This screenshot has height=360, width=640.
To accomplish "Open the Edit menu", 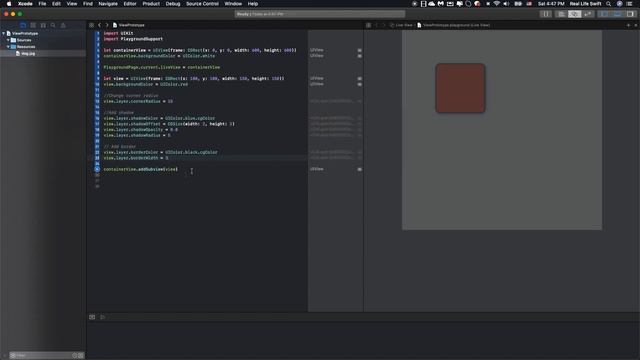I will 56,4.
